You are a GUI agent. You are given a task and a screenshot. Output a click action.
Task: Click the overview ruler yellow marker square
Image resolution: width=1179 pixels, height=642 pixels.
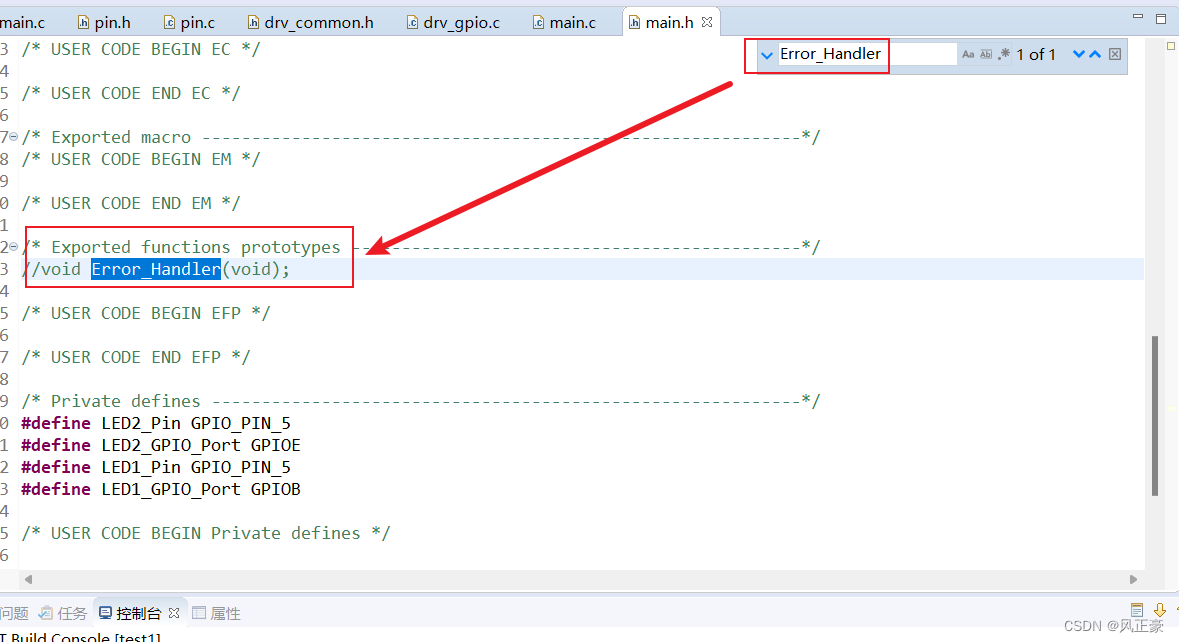[1171, 46]
